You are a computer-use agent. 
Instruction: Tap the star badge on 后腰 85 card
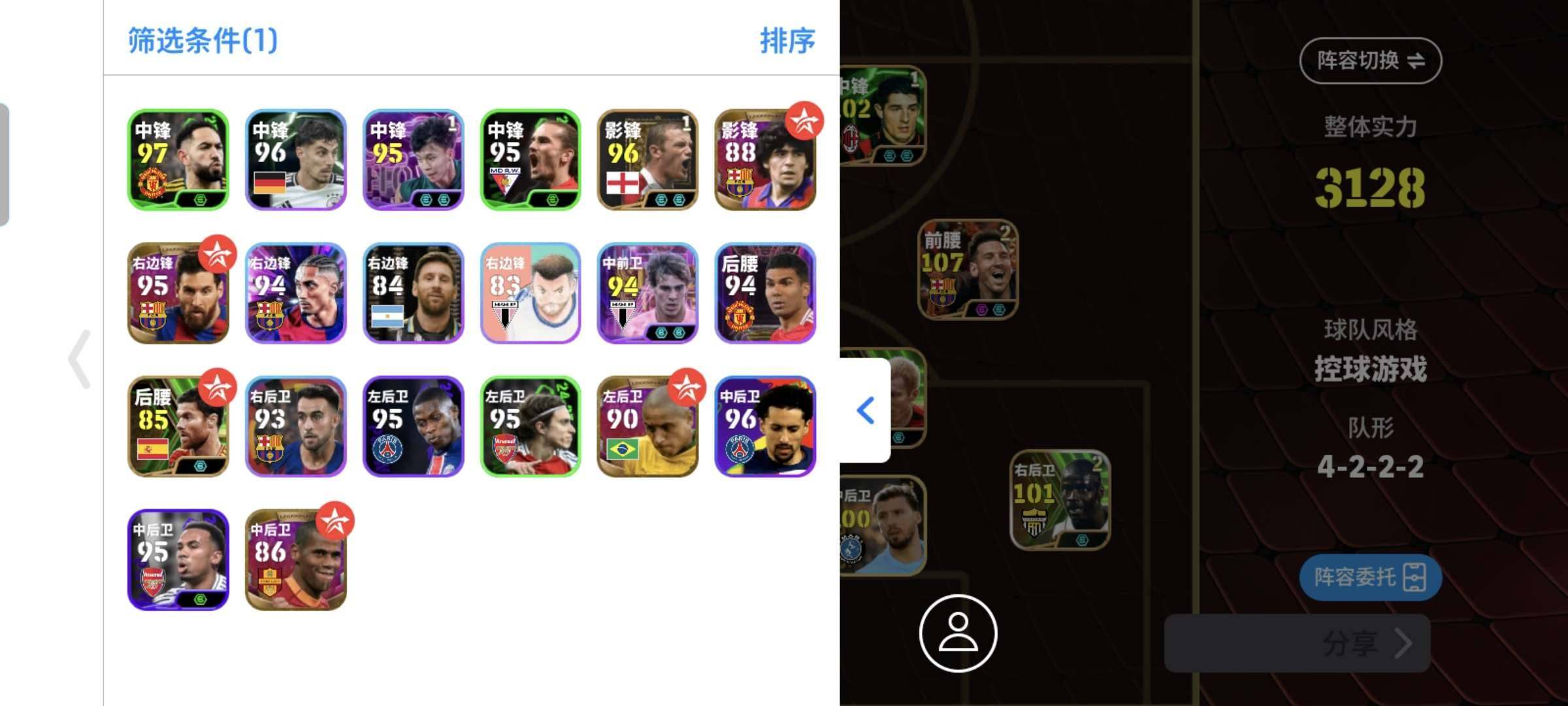(x=218, y=388)
